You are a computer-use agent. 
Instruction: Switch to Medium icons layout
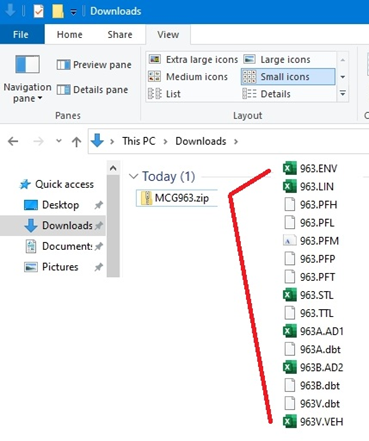[x=188, y=77]
